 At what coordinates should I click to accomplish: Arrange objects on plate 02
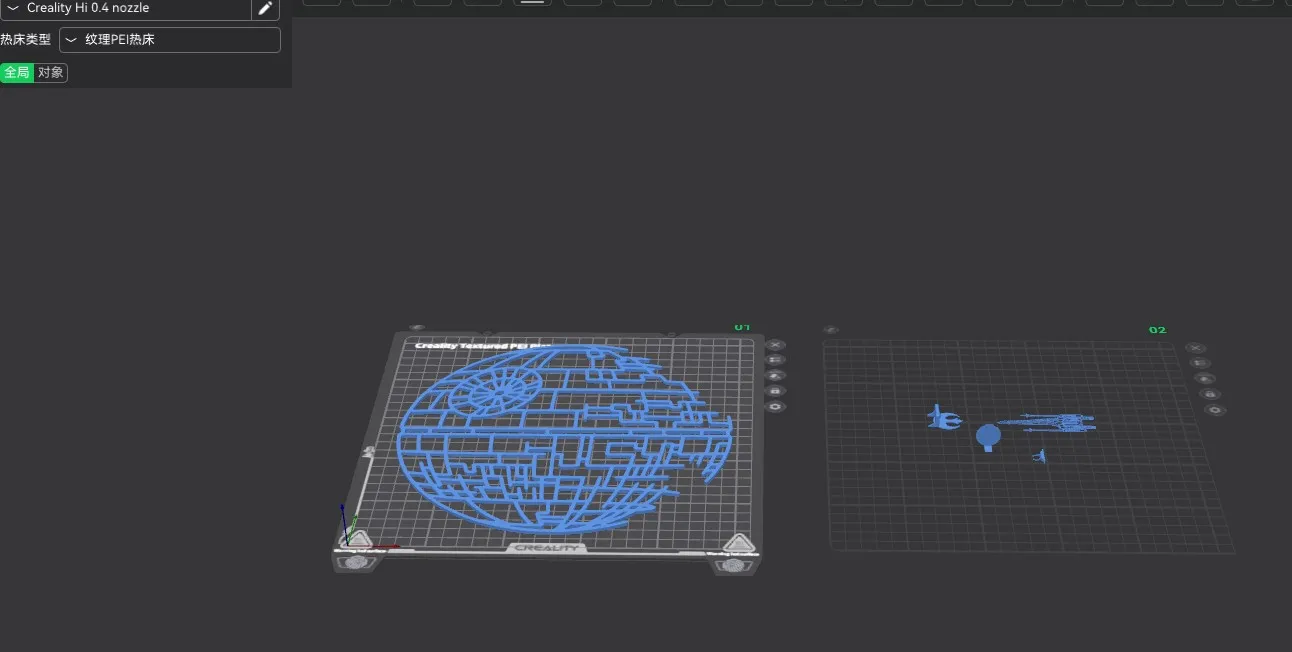pos(1200,363)
